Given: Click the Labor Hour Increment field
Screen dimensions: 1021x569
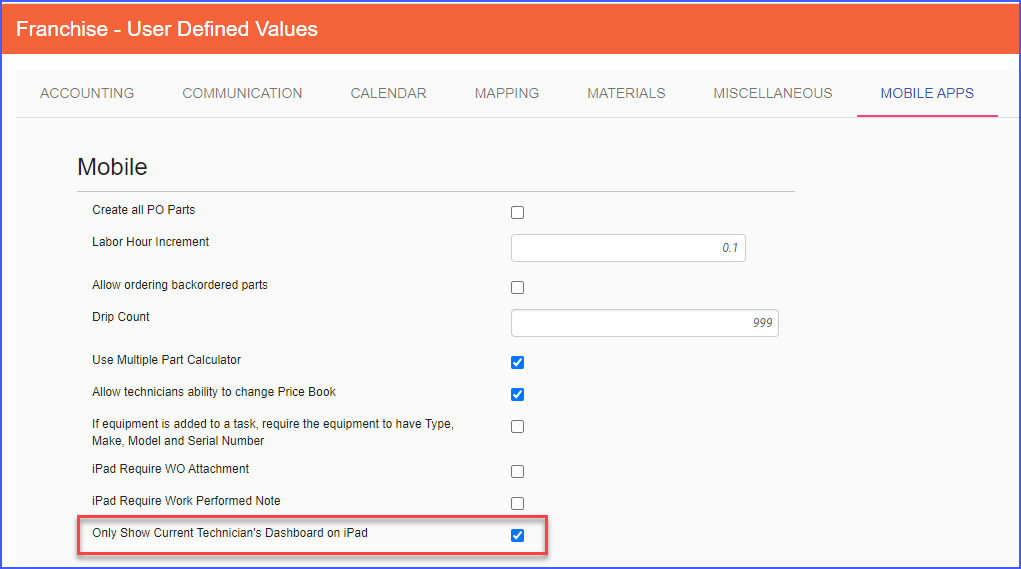Looking at the screenshot, I should (x=628, y=248).
